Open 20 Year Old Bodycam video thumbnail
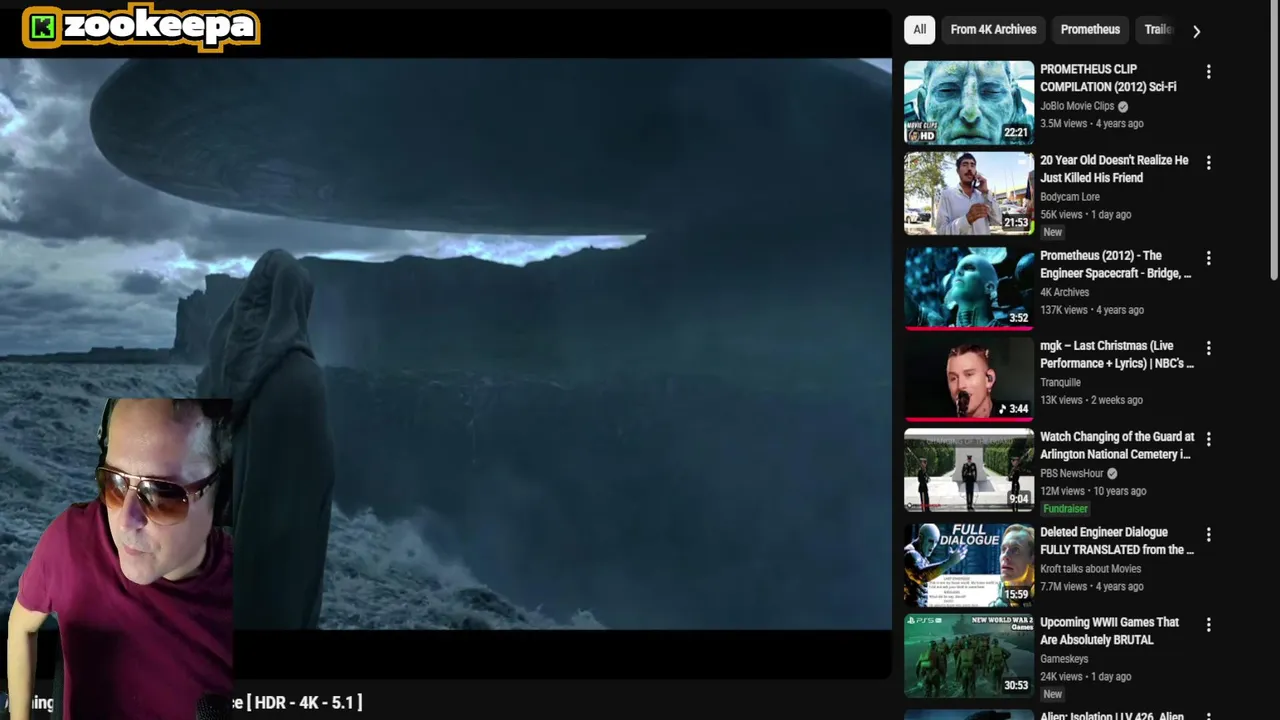1280x720 pixels. 969,193
